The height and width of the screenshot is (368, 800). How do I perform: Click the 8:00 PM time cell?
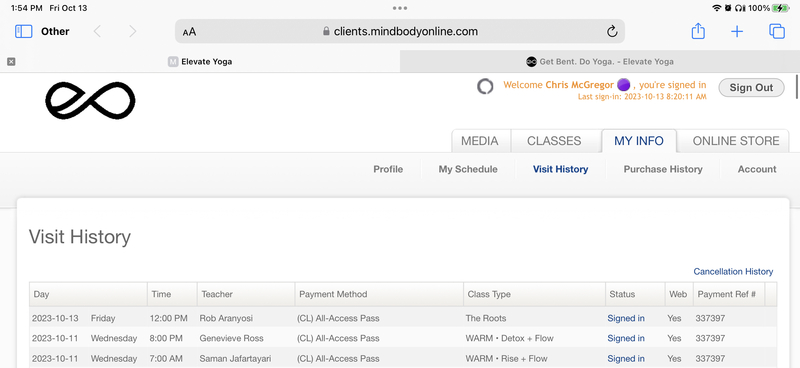[x=166, y=338]
